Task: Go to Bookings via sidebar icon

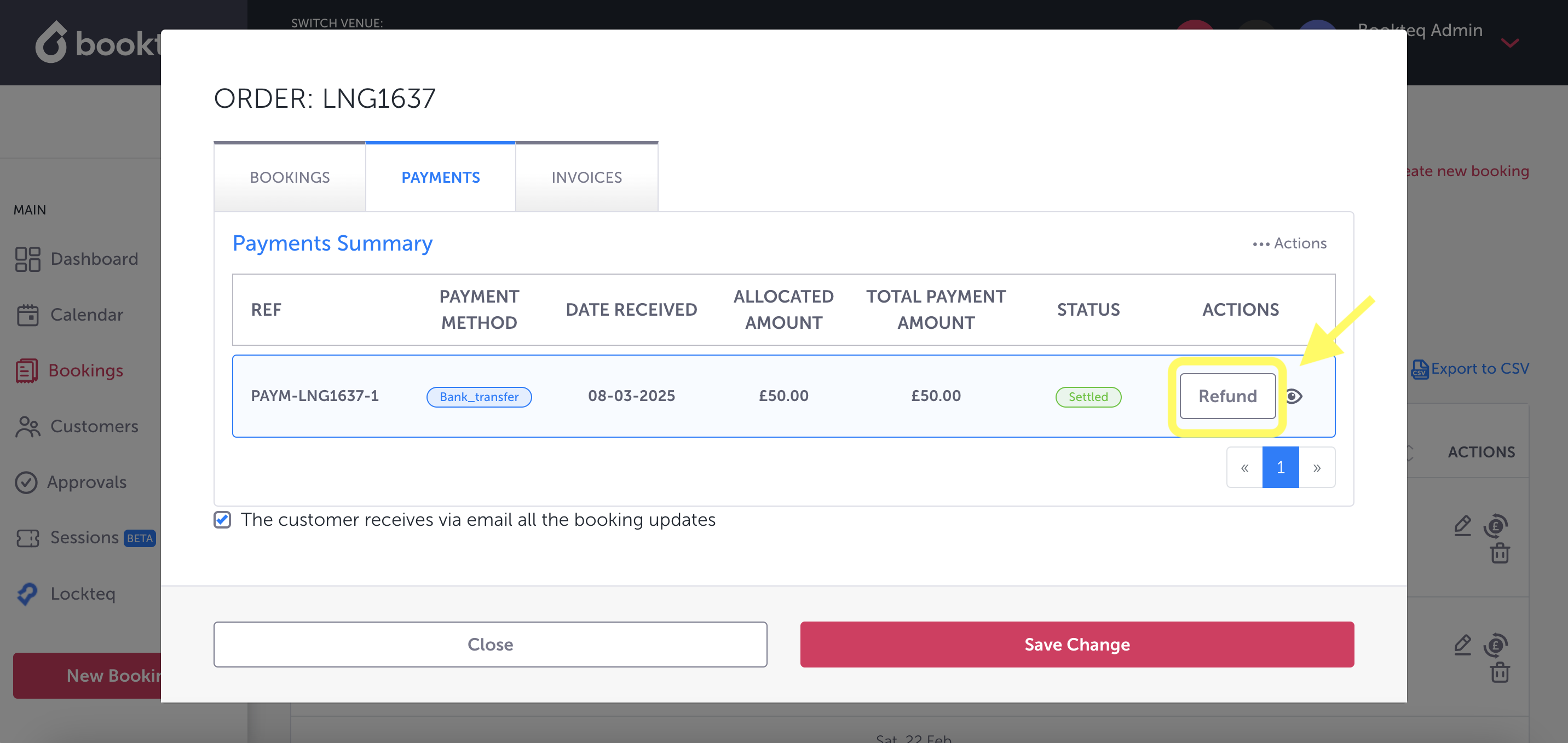Action: [27, 370]
